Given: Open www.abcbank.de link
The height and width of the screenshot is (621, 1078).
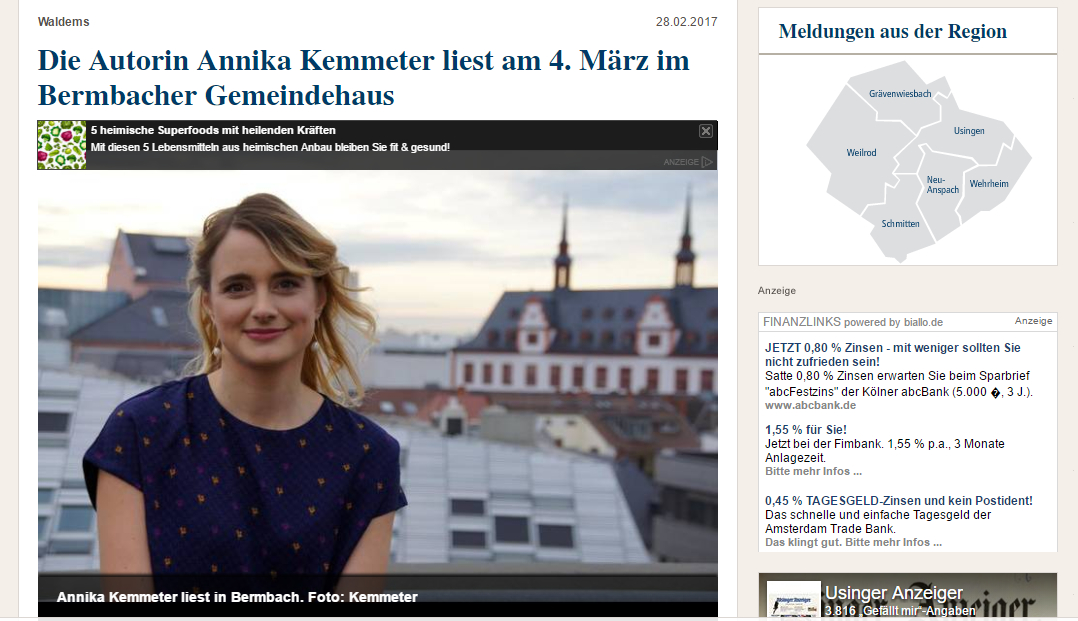Looking at the screenshot, I should pyautogui.click(x=811, y=406).
